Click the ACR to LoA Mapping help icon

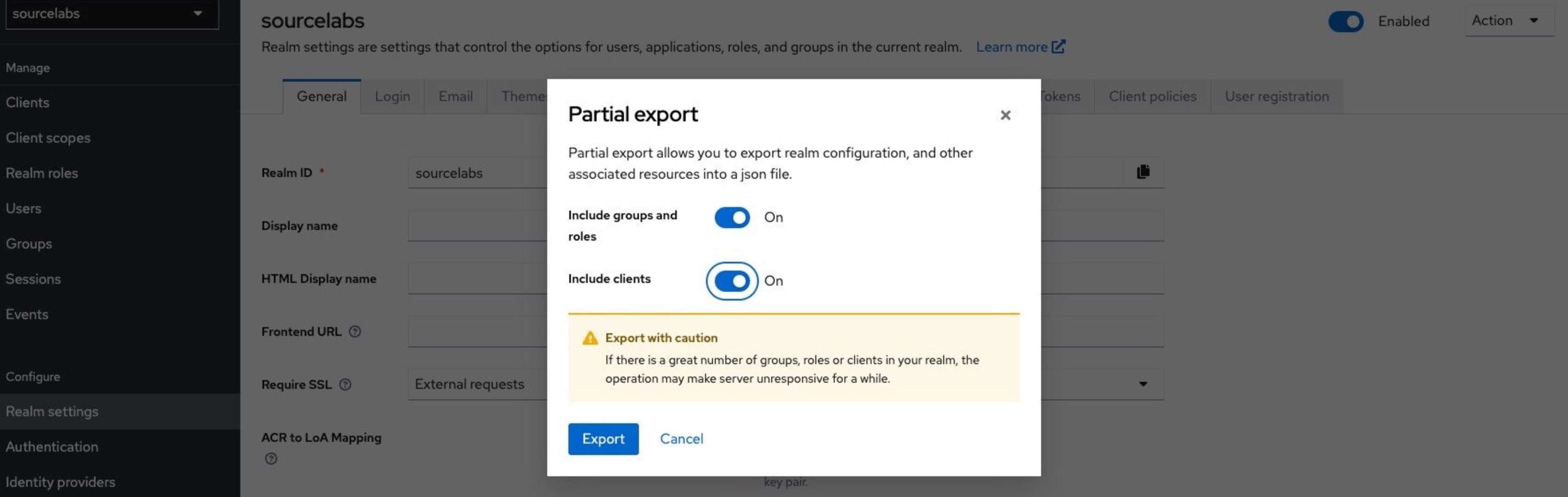tap(271, 459)
